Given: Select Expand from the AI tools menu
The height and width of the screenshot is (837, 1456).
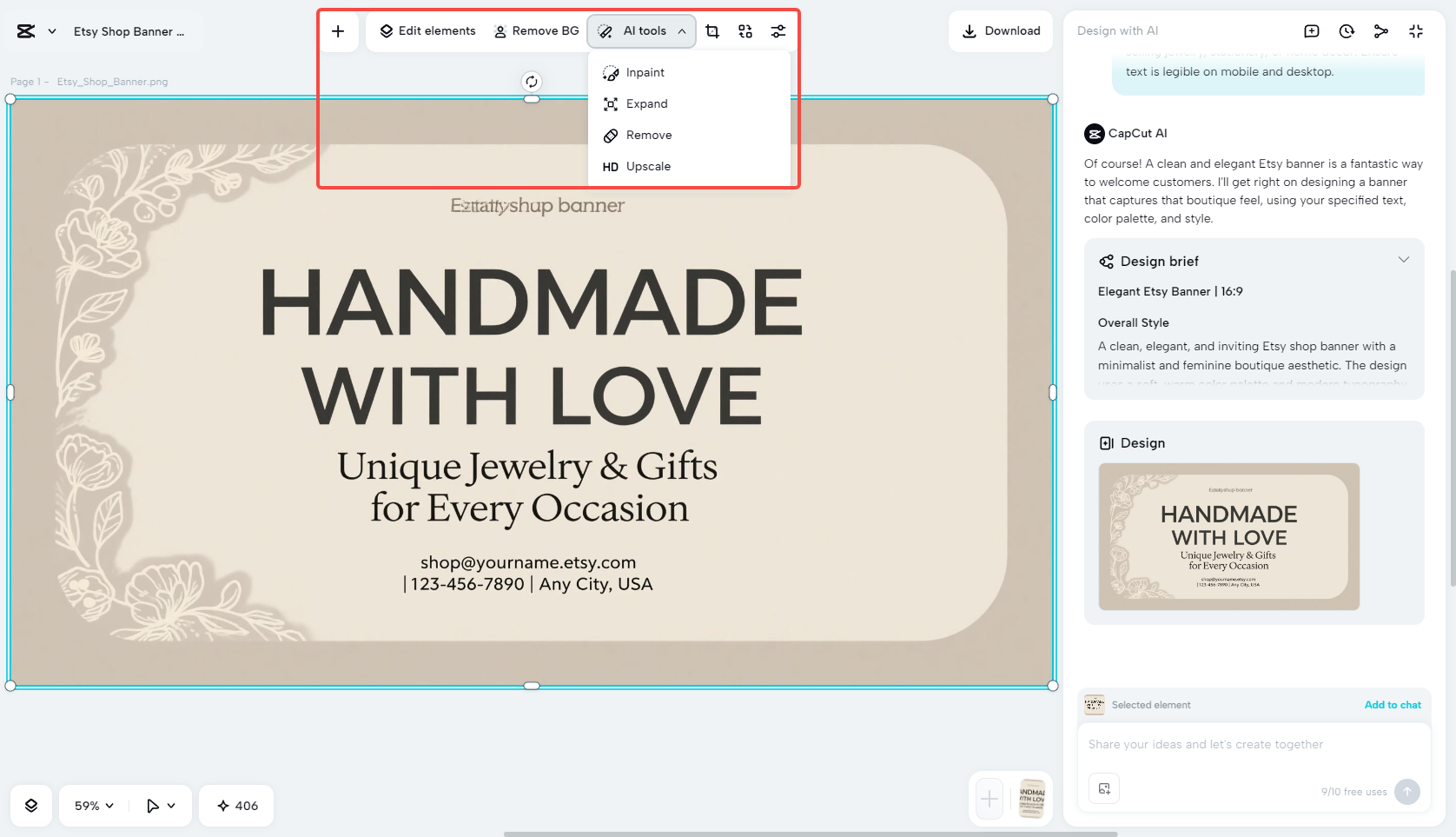Looking at the screenshot, I should [x=646, y=103].
